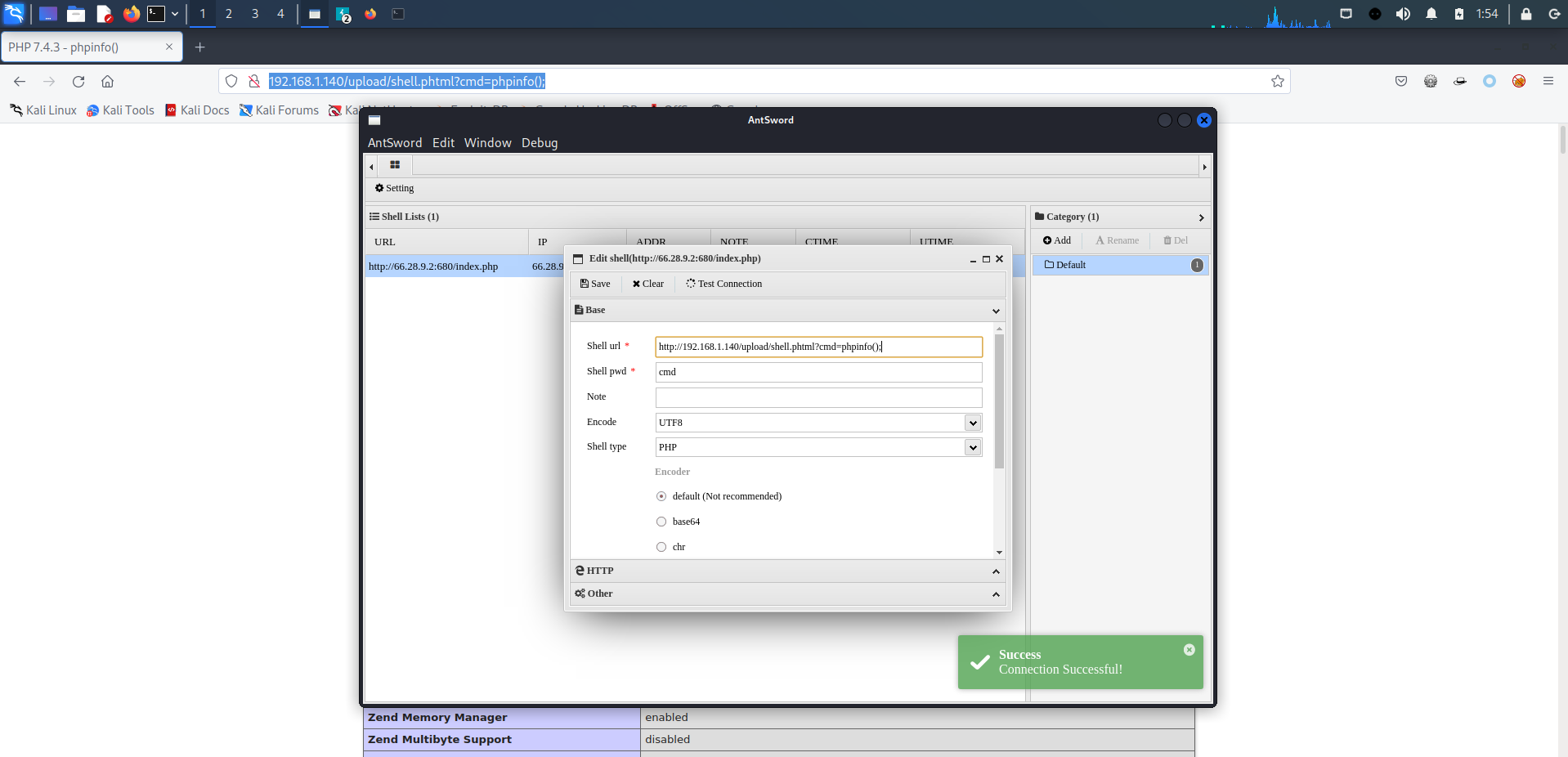Screen dimensions: 1568x757
Task: Click the insecure connection padlock icon
Action: click(254, 81)
